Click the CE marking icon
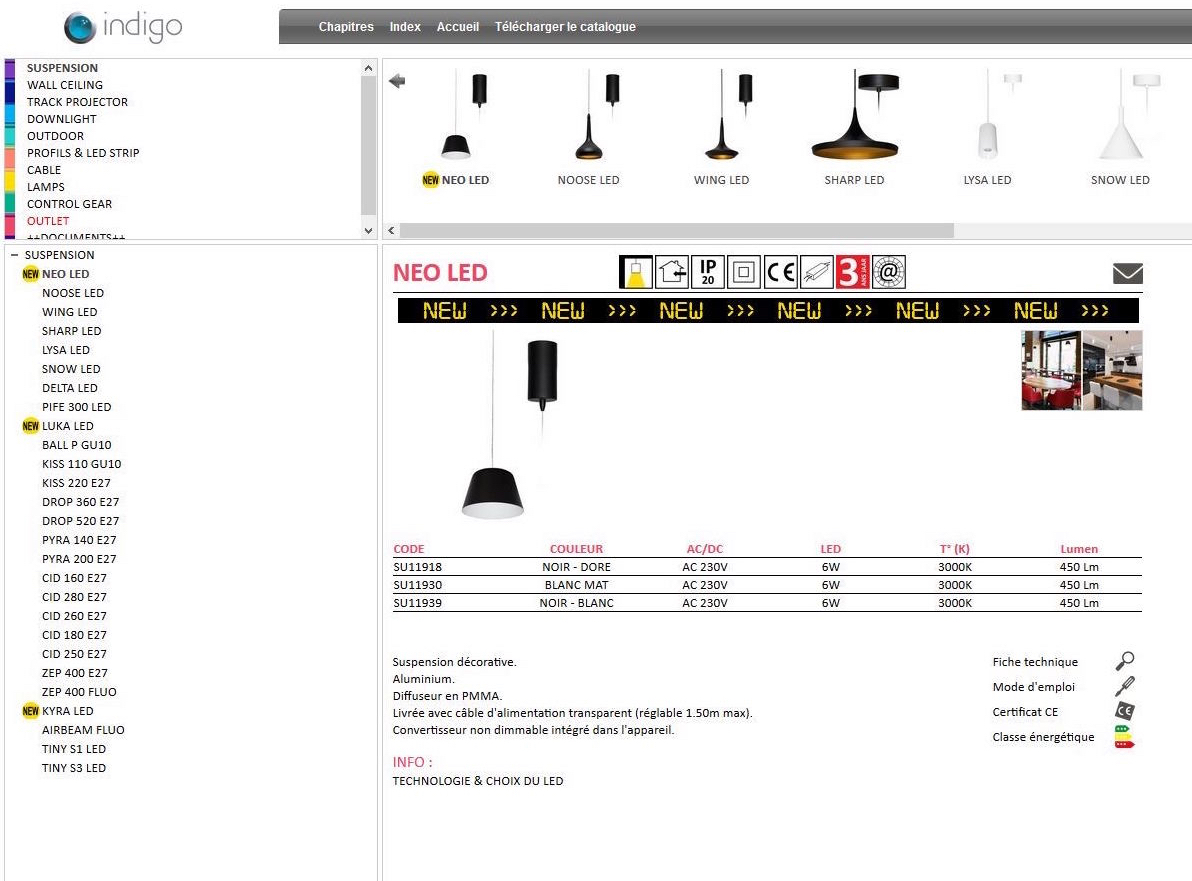1192x881 pixels. [x=780, y=272]
